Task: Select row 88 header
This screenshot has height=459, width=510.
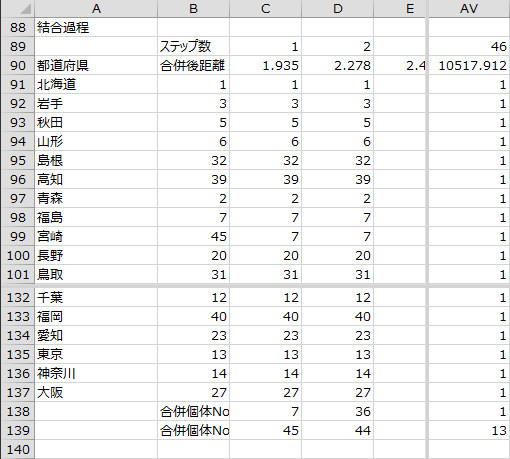Action: (x=18, y=27)
